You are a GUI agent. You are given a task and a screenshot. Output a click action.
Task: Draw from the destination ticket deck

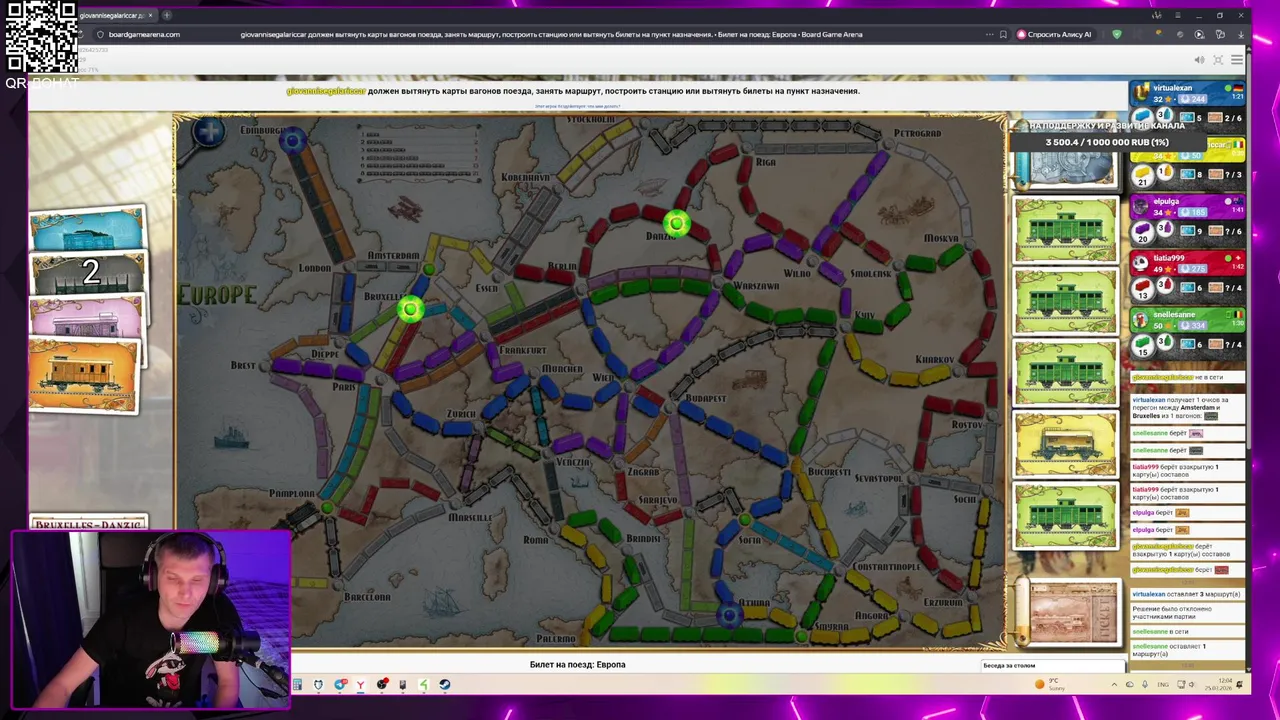pyautogui.click(x=1072, y=612)
